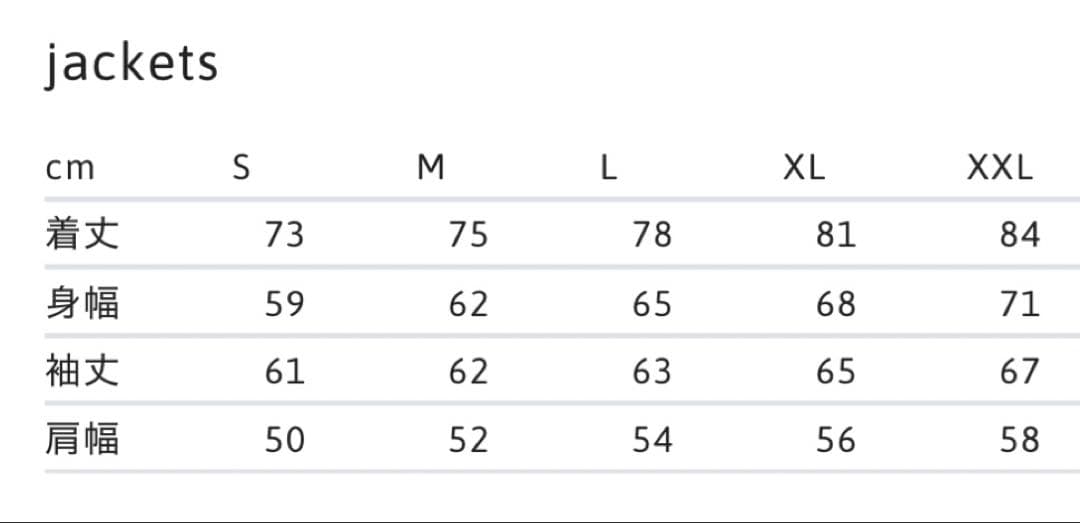Select the L size column header

(609, 168)
